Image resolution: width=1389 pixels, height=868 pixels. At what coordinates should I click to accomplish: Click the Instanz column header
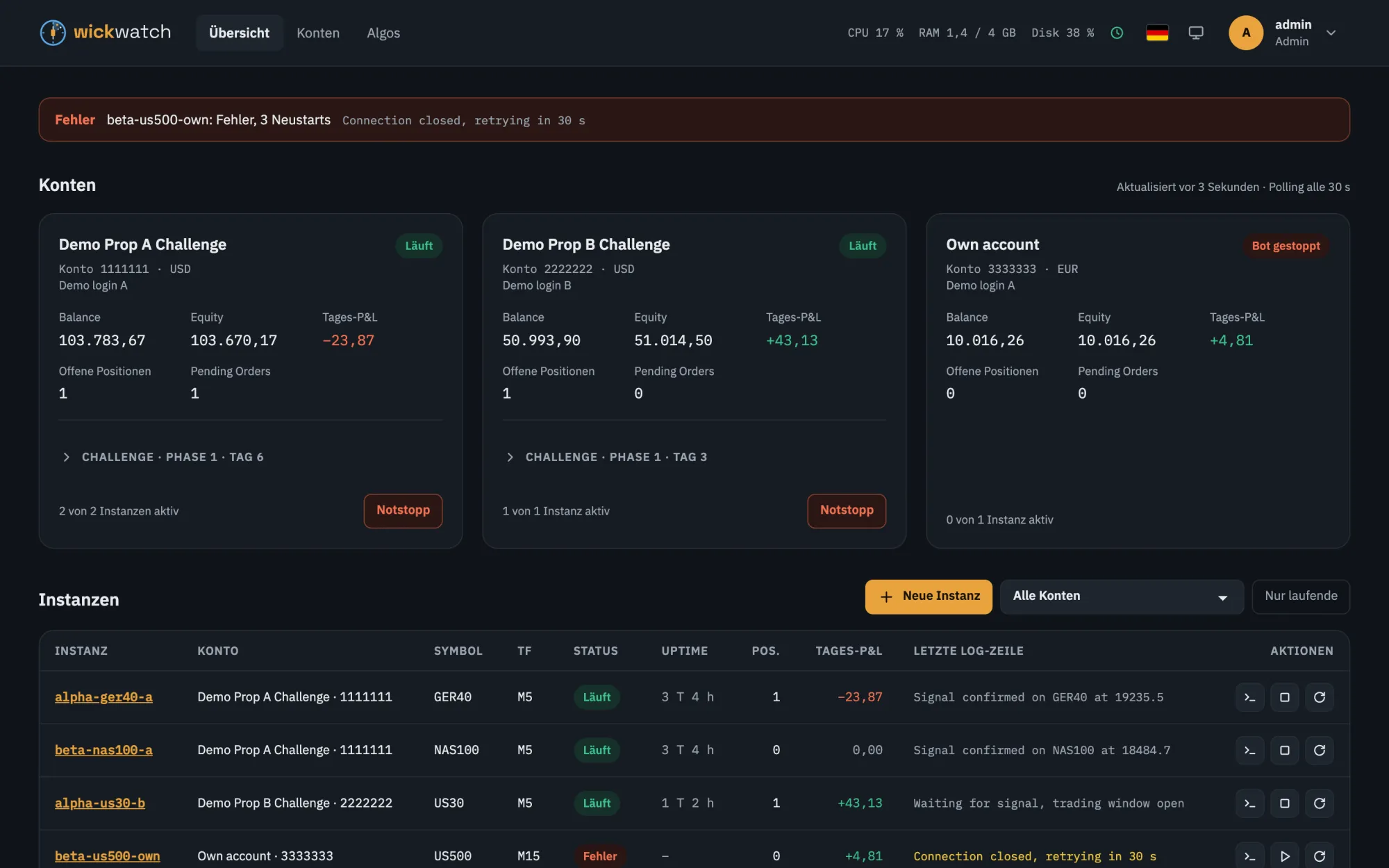click(81, 651)
